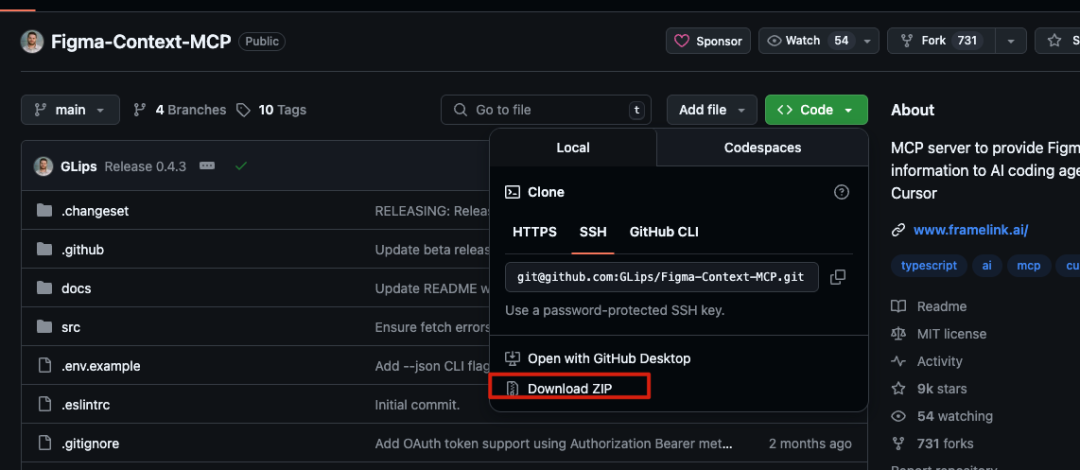Screen dimensions: 1080x470
Task: Open the GLips commit author link
Action: [79, 166]
